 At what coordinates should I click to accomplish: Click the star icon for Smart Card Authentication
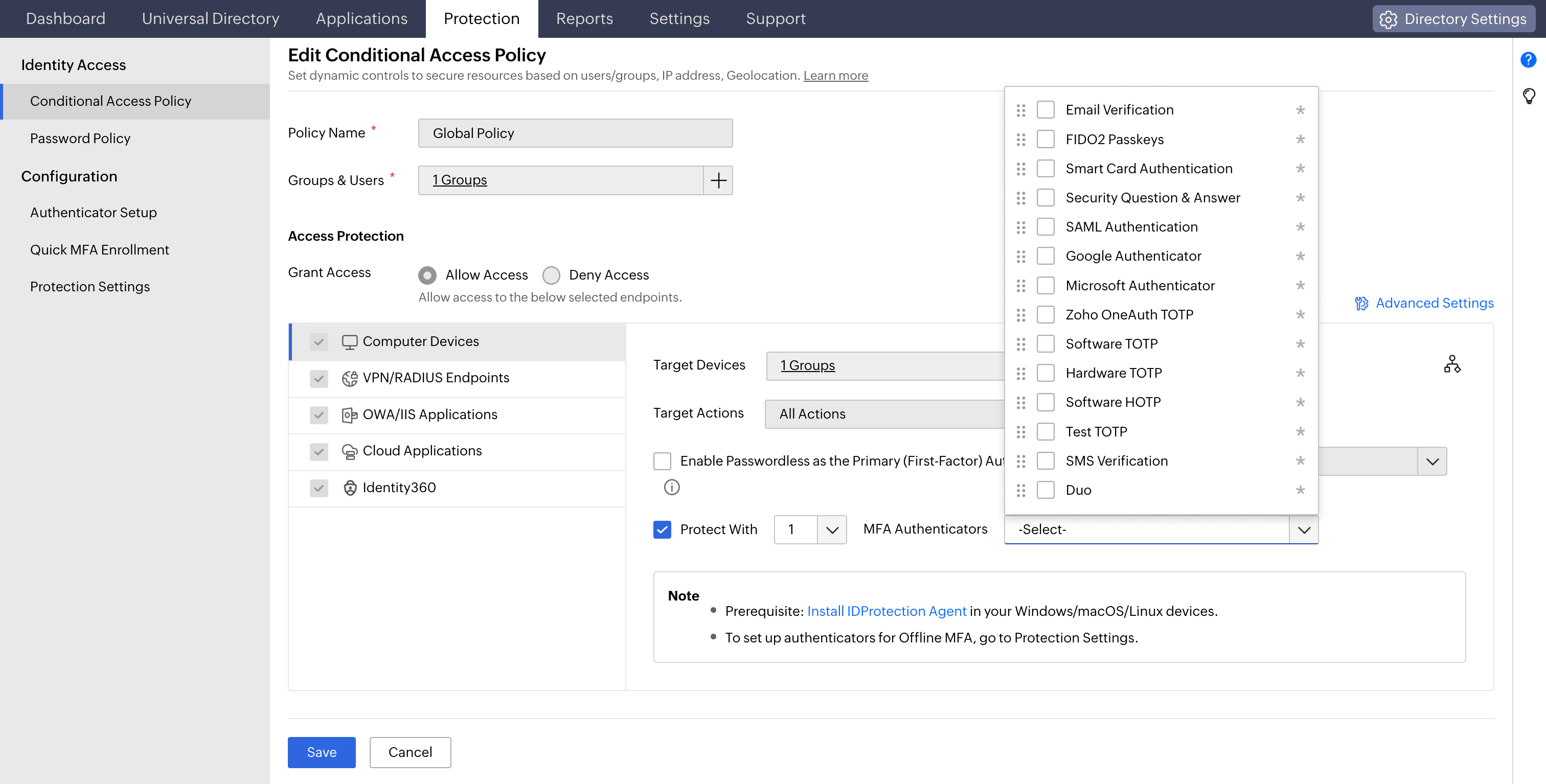pyautogui.click(x=1300, y=169)
